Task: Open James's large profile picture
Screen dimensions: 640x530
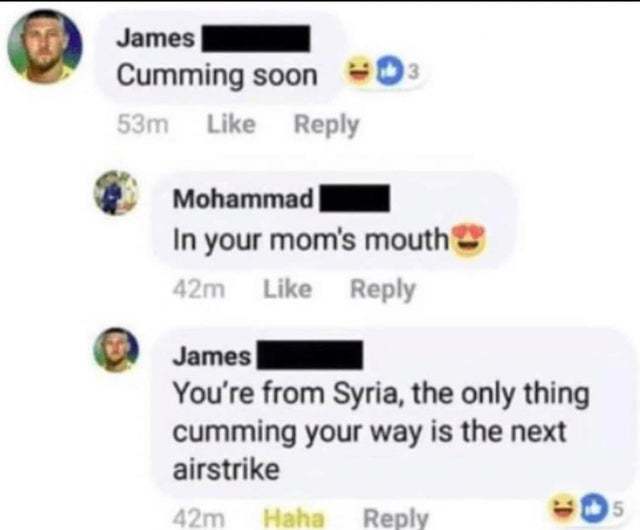Action: (x=44, y=47)
